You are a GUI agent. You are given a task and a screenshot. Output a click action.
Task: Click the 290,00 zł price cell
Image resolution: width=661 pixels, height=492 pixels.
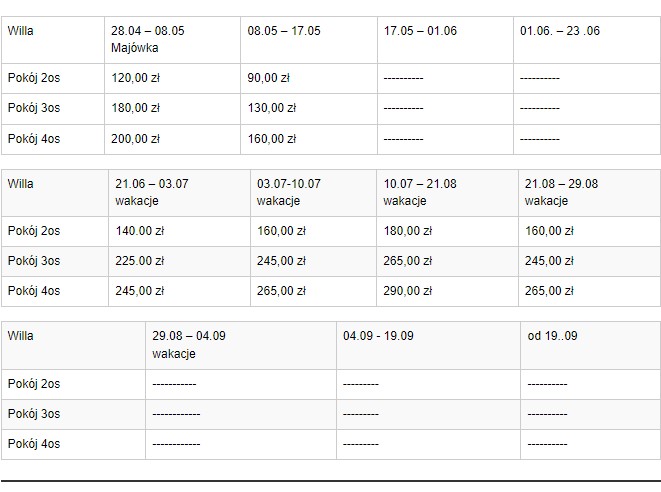408,291
